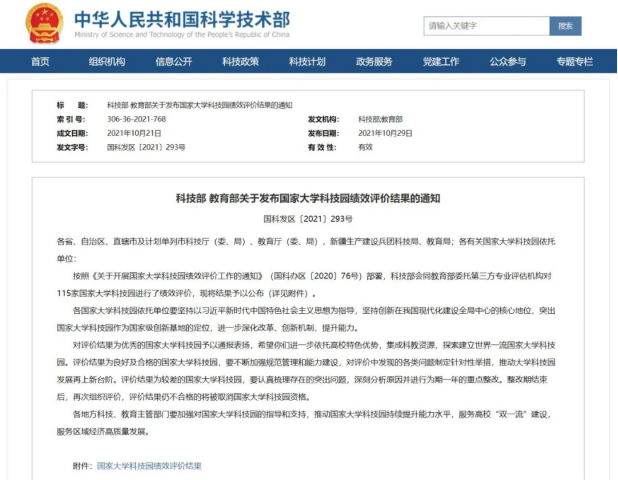Go to the 专题专栏 section
The height and width of the screenshot is (480, 618).
(x=575, y=62)
